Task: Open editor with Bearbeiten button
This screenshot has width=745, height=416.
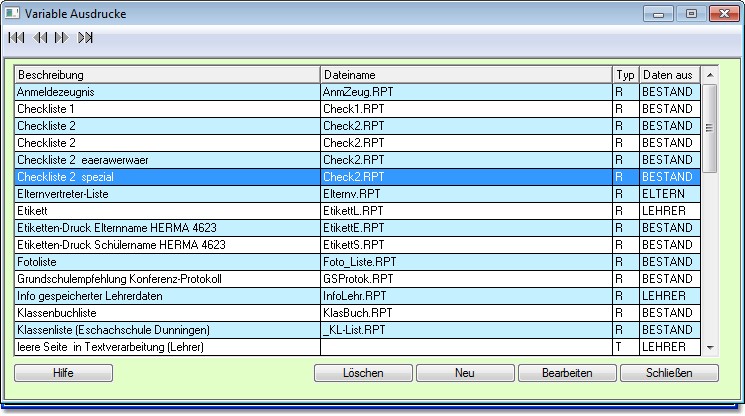Action: coord(567,373)
